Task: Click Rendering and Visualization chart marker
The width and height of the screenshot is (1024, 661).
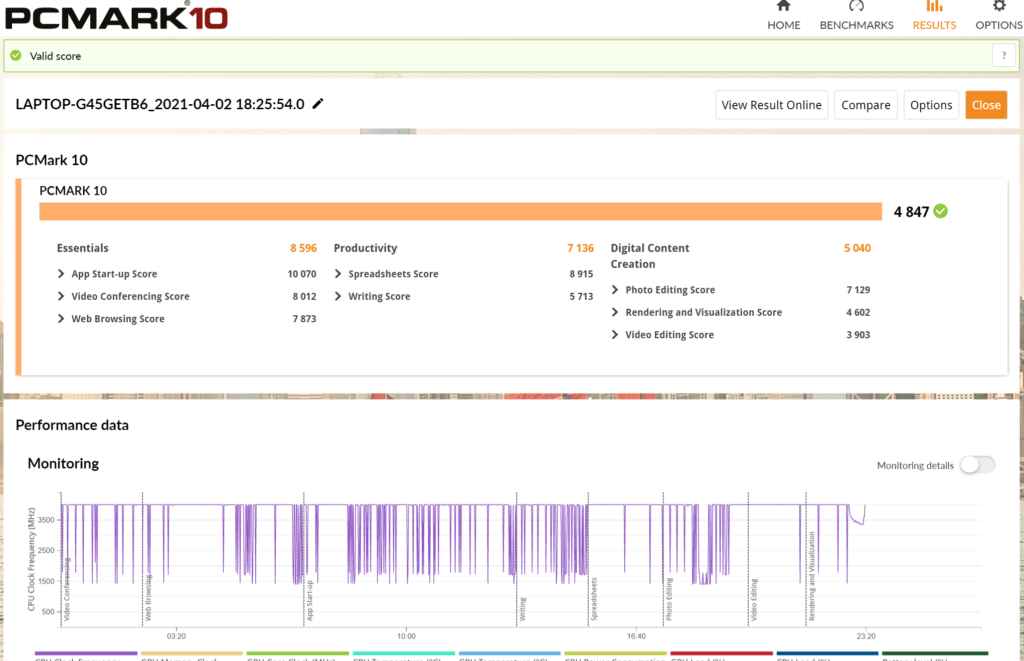Action: 812,575
